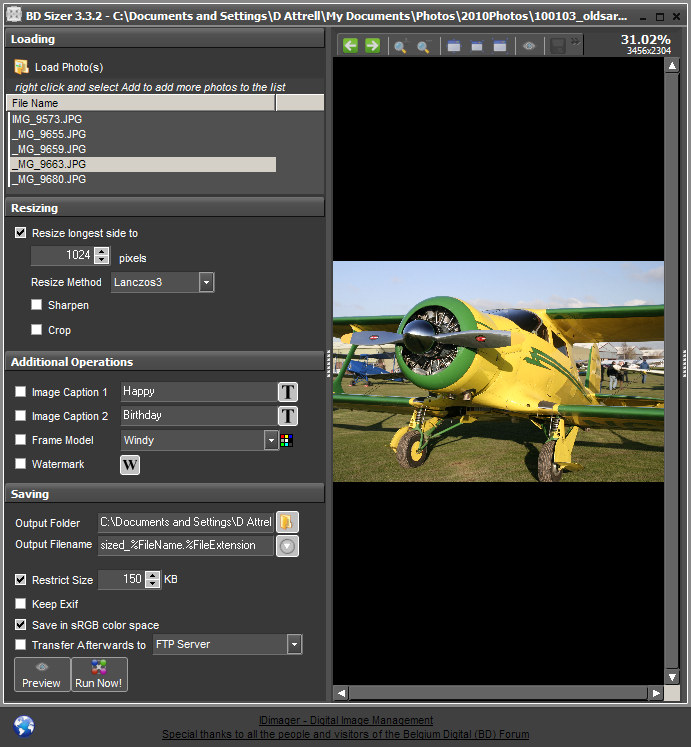Viewport: 691px width, 747px height.
Task: Open the FTP Server transfer dropdown
Action: click(294, 645)
